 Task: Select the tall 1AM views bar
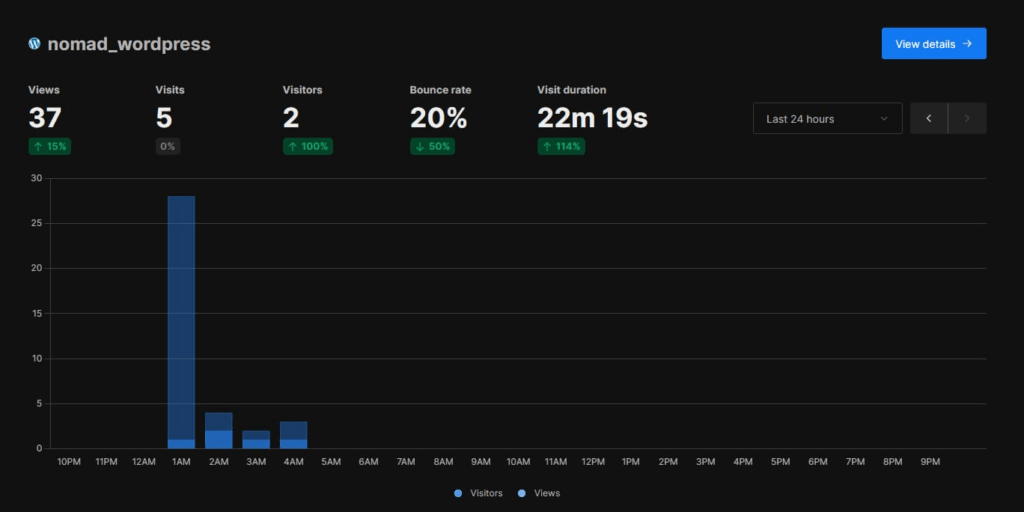pos(181,320)
